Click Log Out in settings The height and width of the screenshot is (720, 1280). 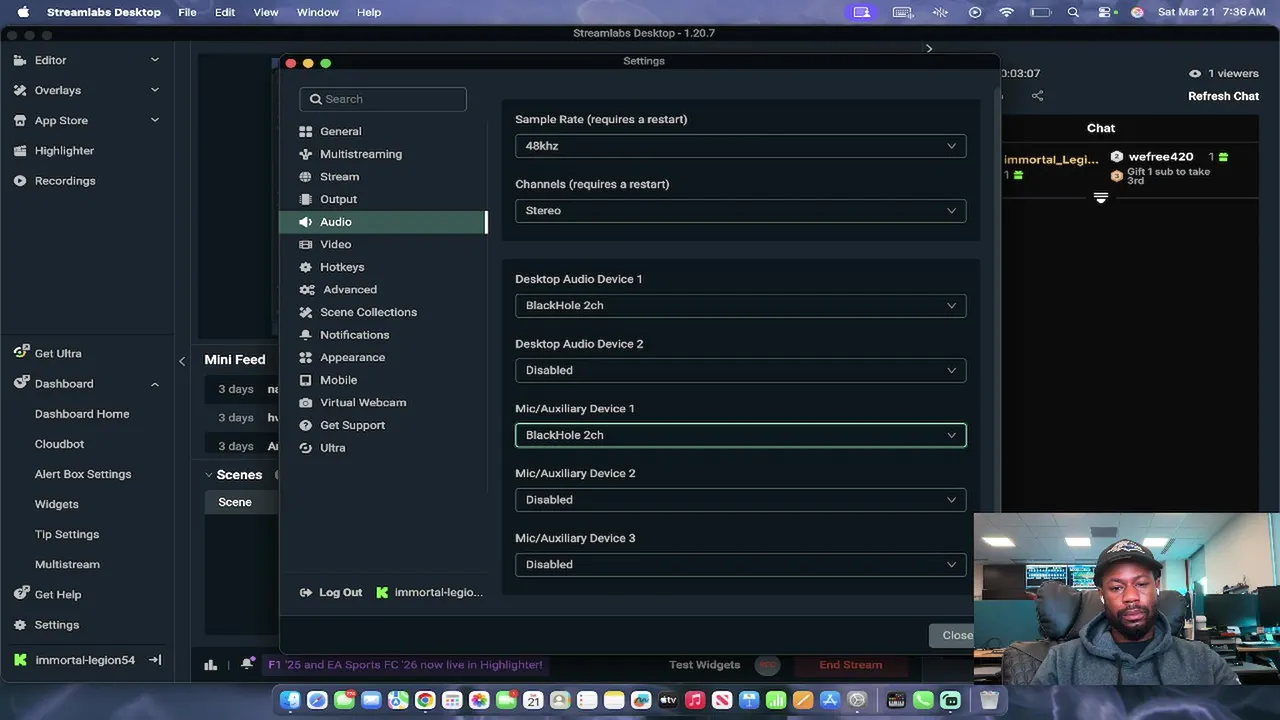pyautogui.click(x=331, y=592)
